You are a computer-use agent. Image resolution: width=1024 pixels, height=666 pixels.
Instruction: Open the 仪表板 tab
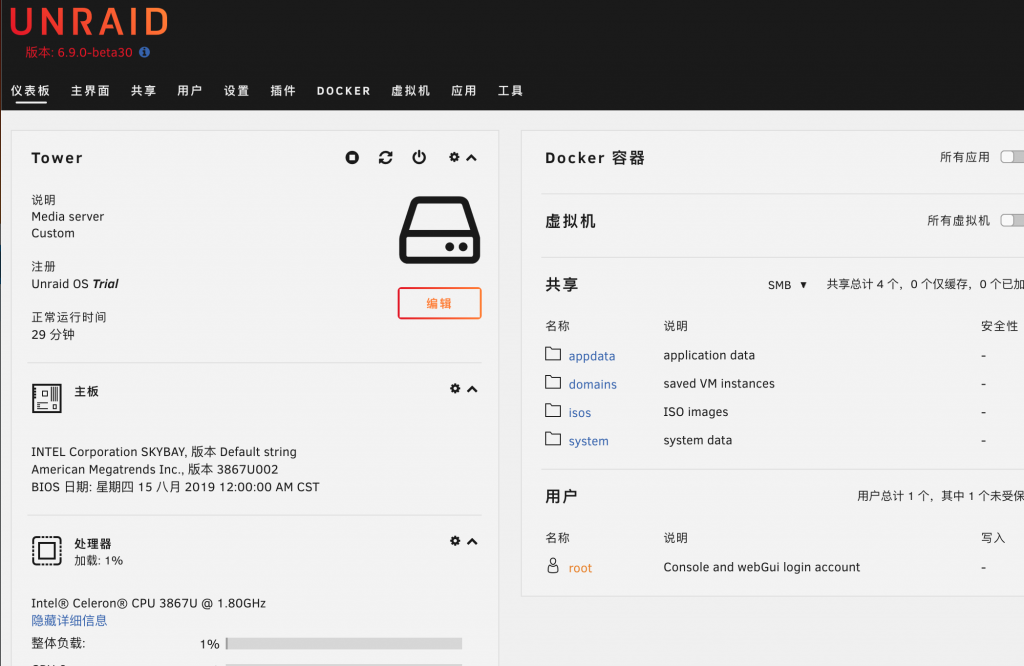coord(30,91)
